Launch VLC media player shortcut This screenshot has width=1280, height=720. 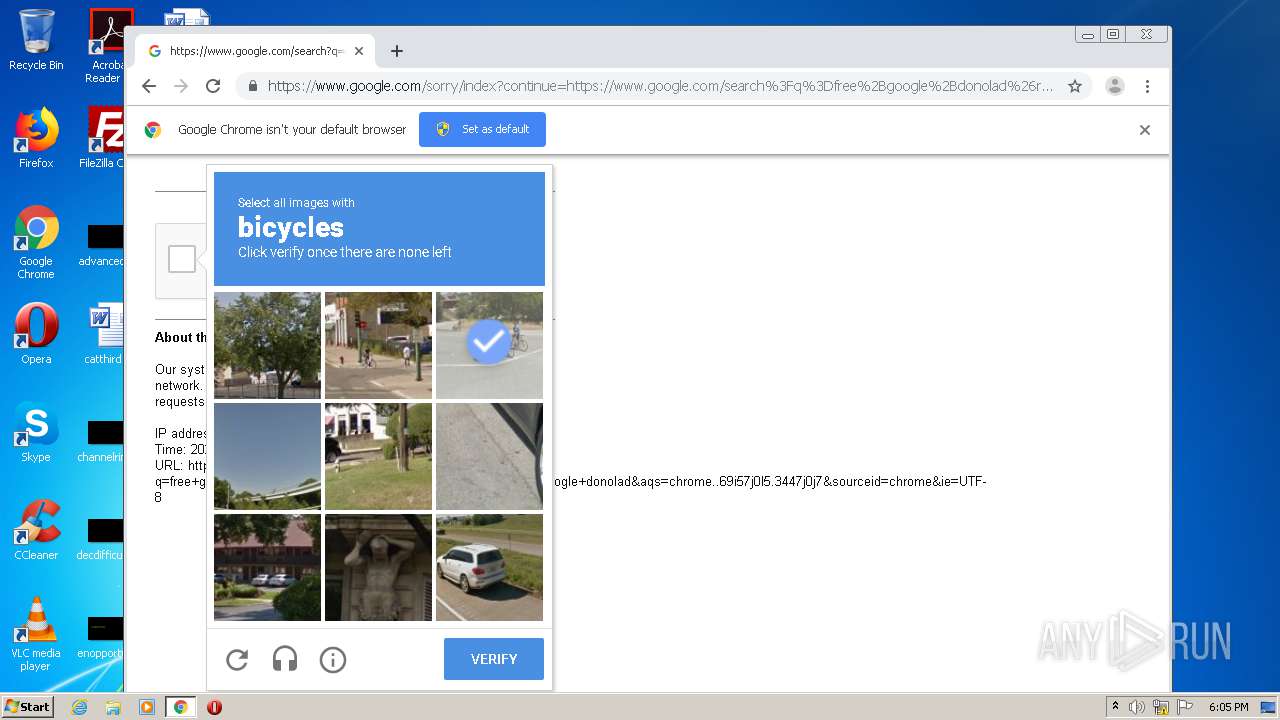click(36, 634)
